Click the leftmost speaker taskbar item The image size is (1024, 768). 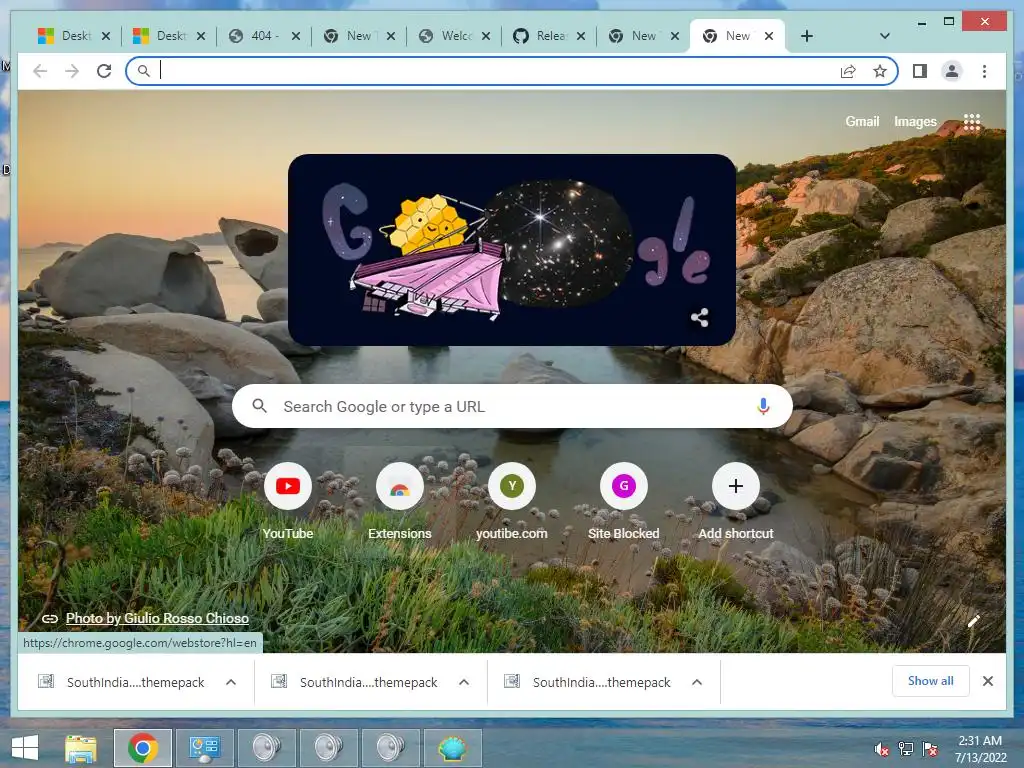[x=266, y=748]
